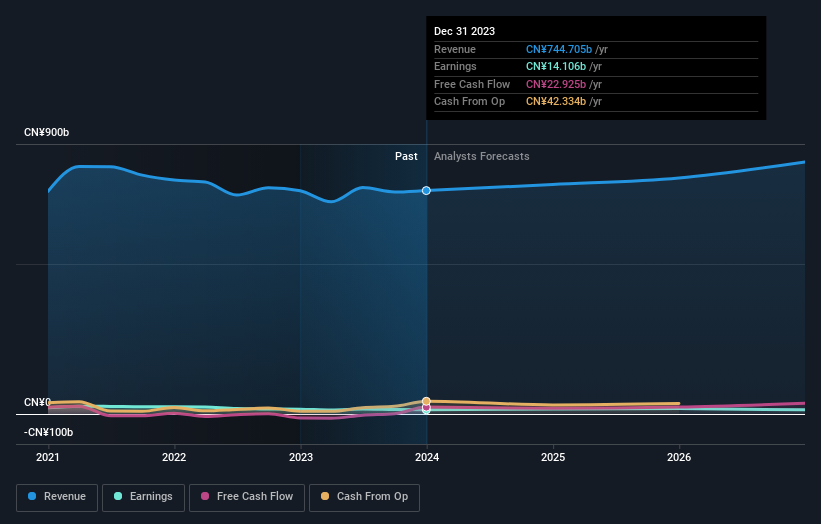The width and height of the screenshot is (821, 524).
Task: Click the 2025 x-axis label
Action: point(553,458)
